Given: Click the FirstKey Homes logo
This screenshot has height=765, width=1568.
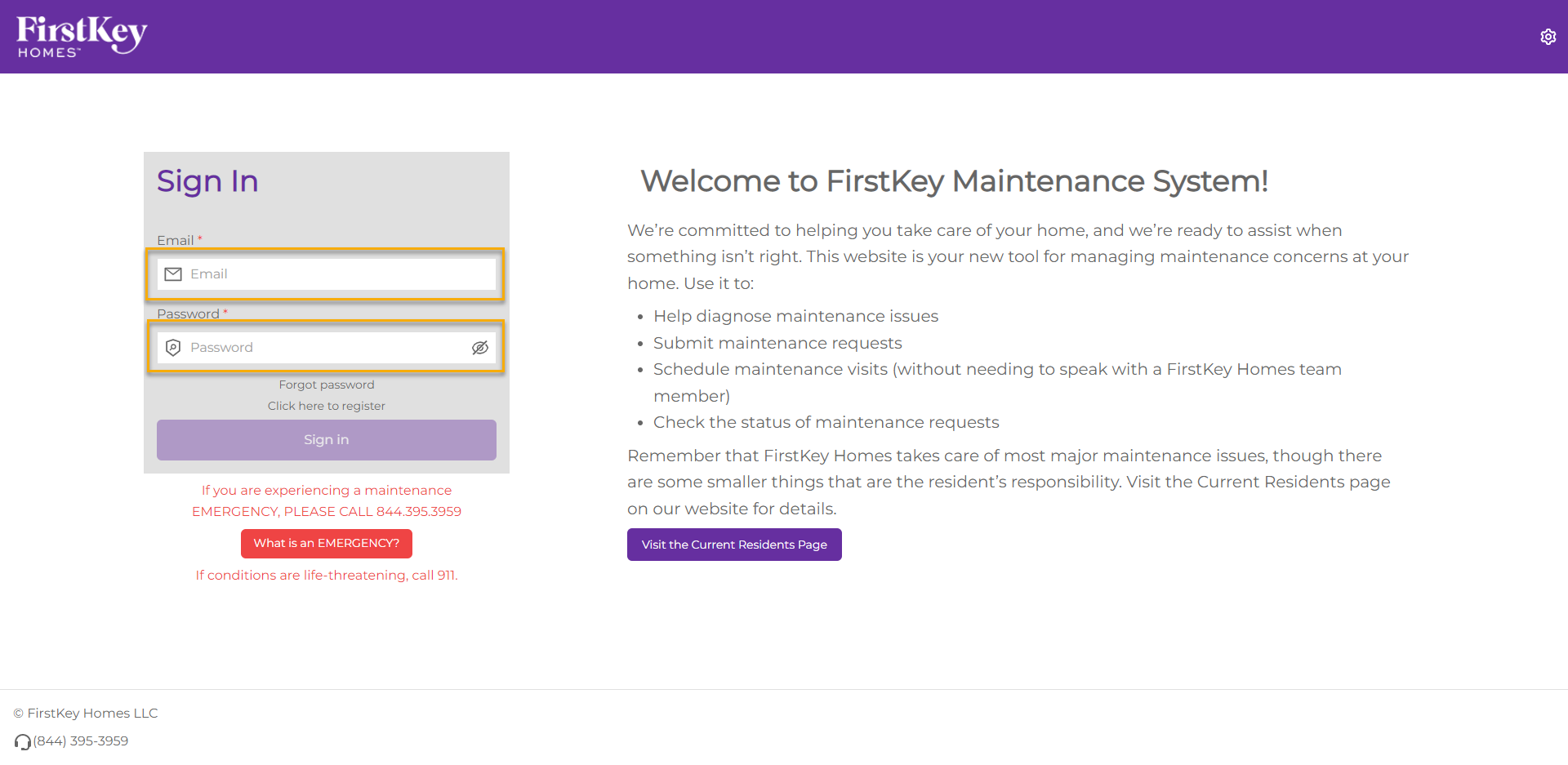Looking at the screenshot, I should coord(82,37).
